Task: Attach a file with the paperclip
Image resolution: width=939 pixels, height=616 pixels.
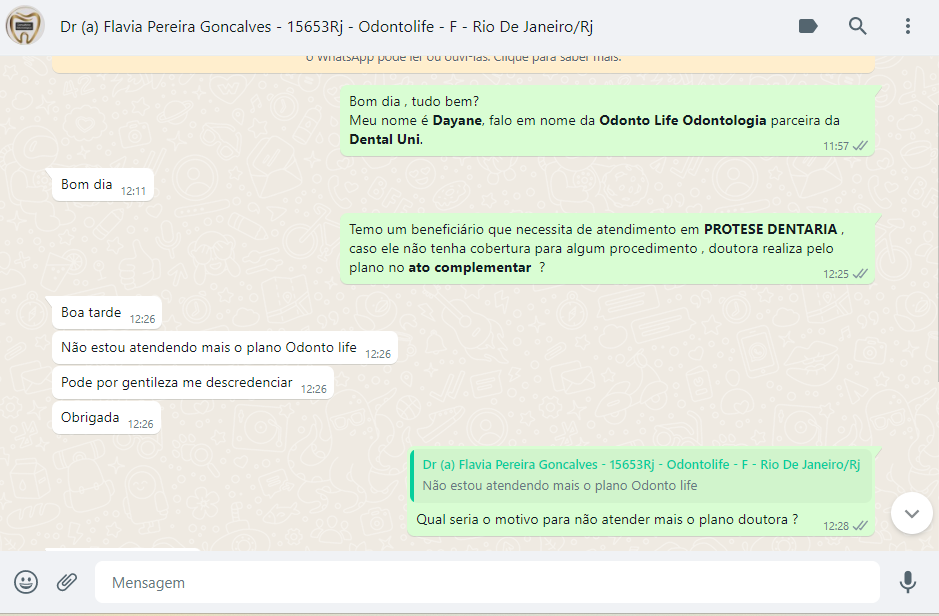Action: click(67, 582)
